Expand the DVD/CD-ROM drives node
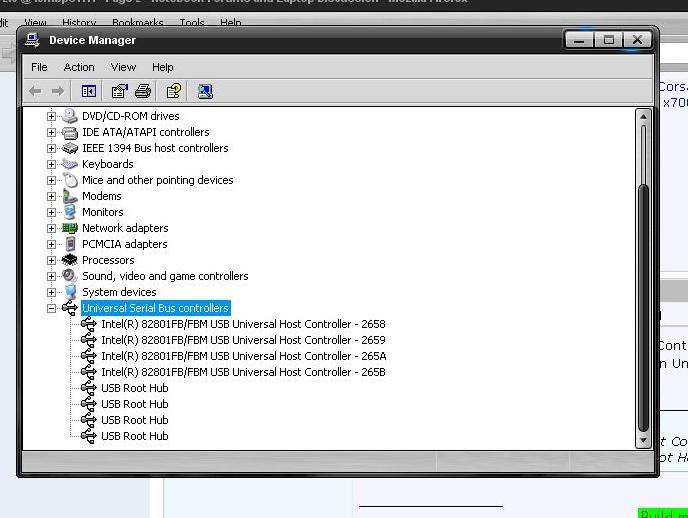Image resolution: width=688 pixels, height=518 pixels. (51, 116)
